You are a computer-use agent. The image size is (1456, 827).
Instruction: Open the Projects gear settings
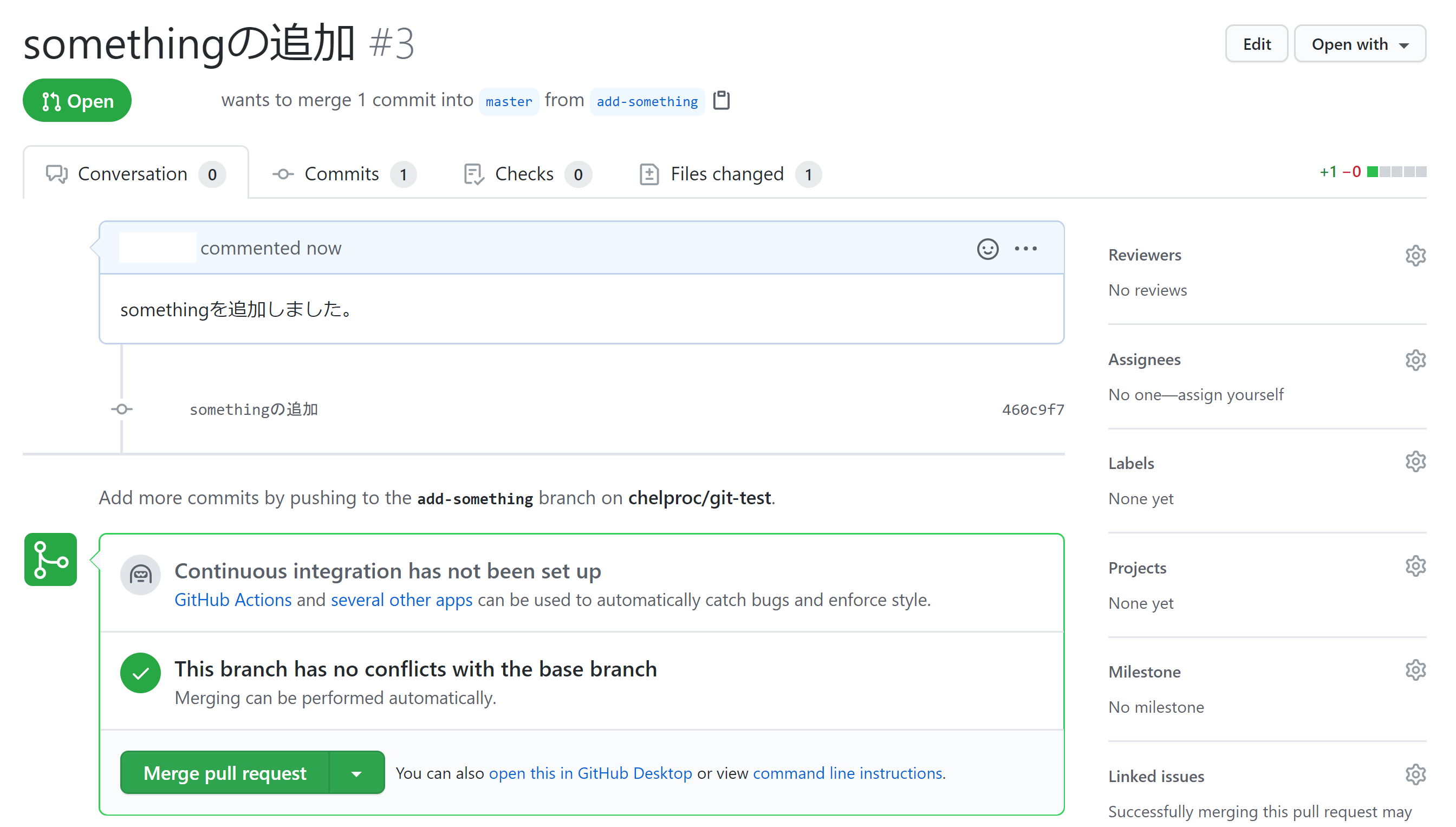(x=1415, y=566)
